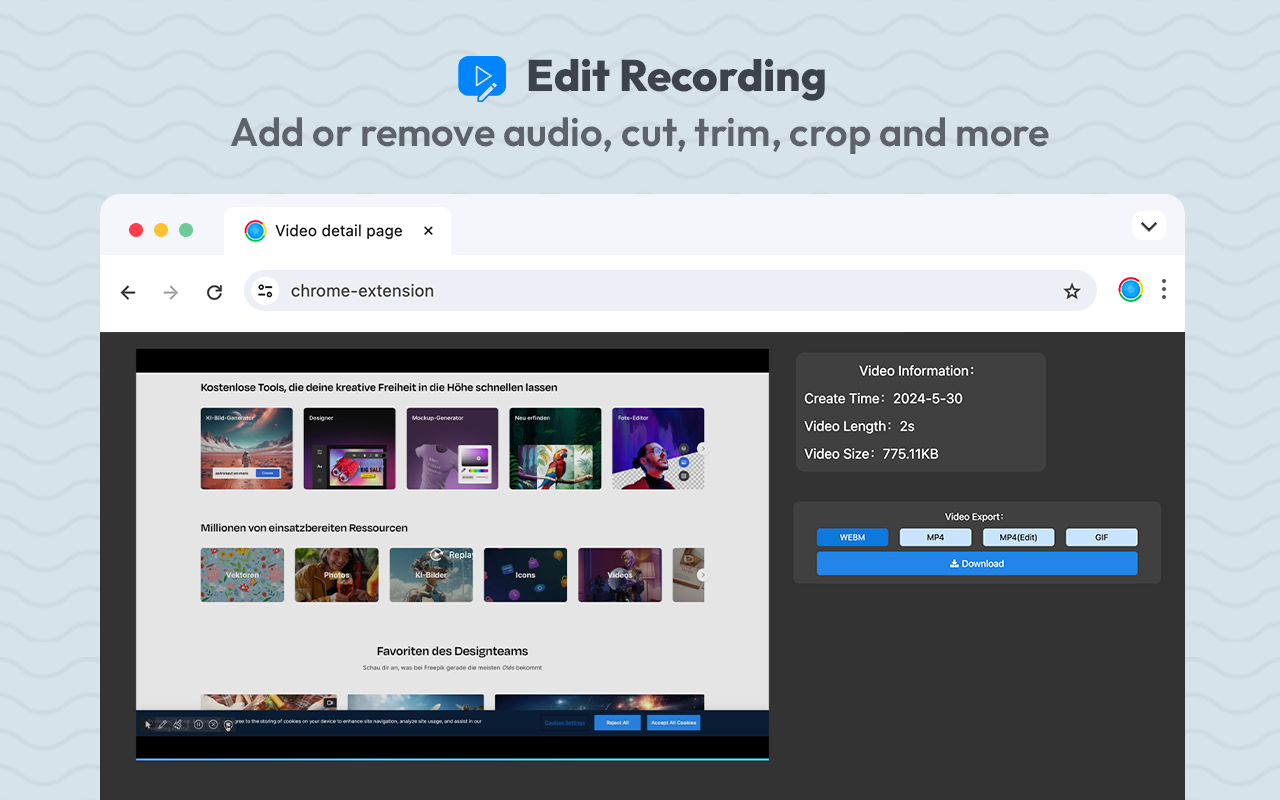Stop the recording using the X icon
The image size is (1280, 800).
pos(212,724)
